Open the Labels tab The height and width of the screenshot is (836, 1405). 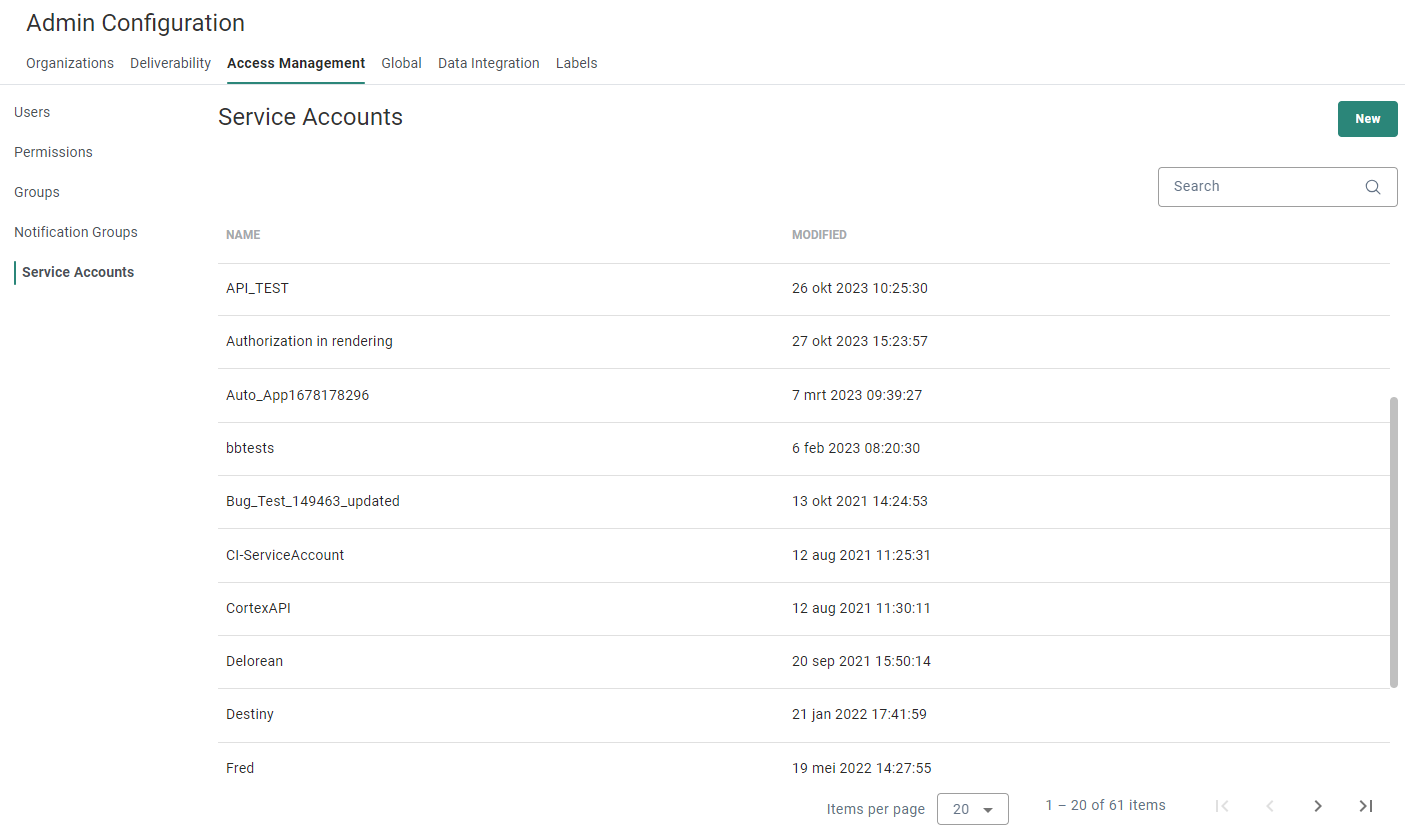[x=576, y=63]
